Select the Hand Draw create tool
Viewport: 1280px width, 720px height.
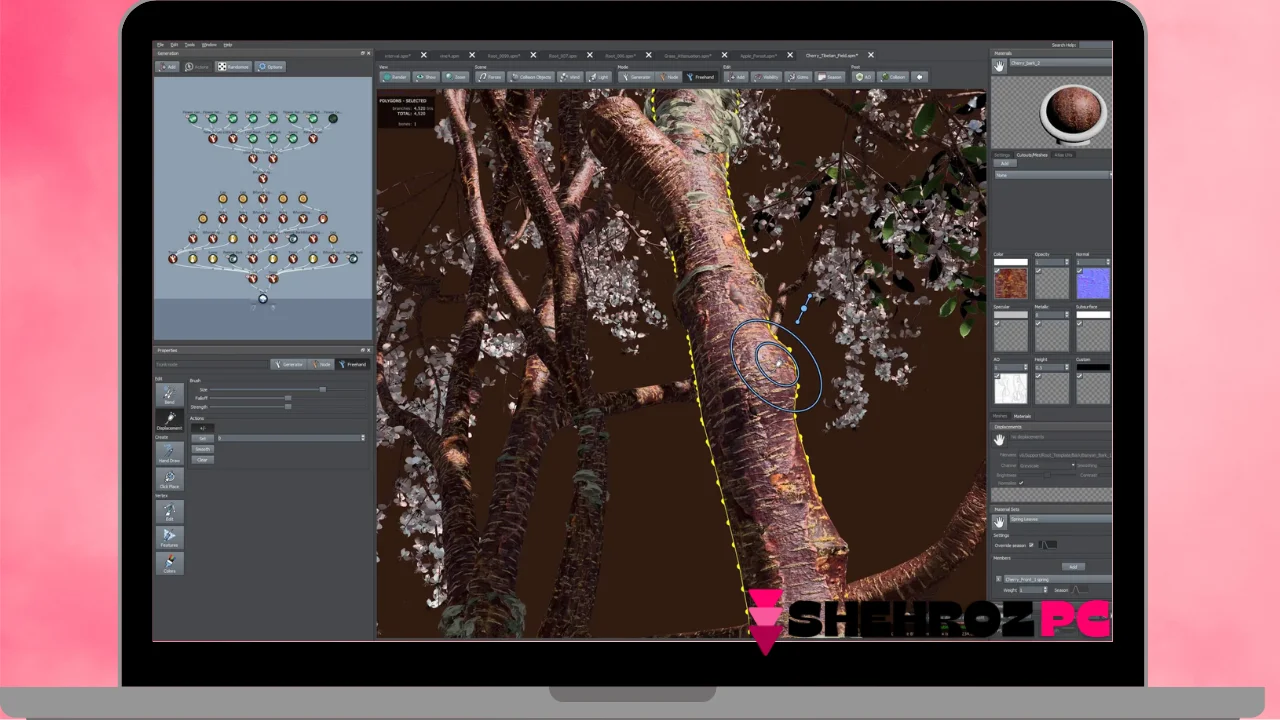click(x=170, y=454)
